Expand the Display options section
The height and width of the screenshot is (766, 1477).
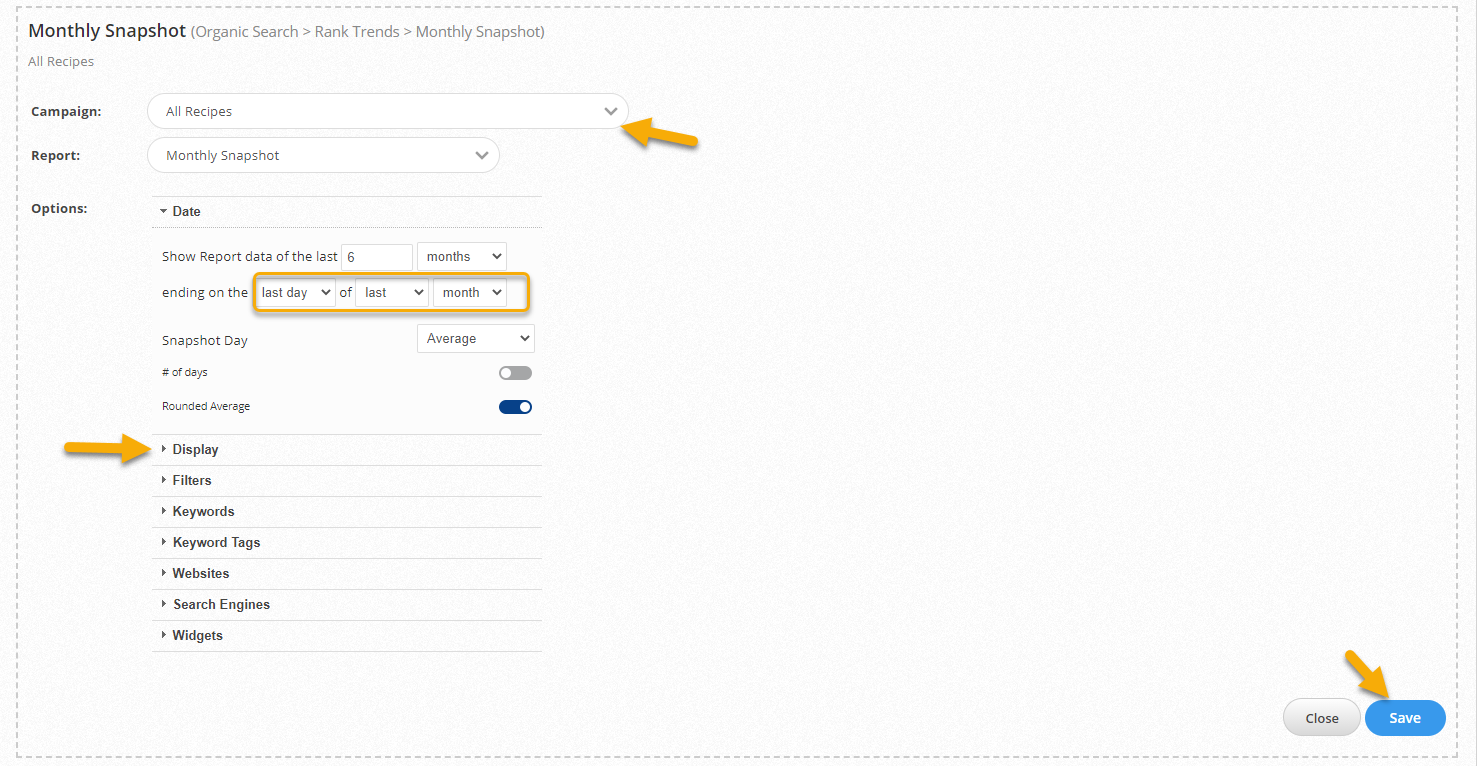195,450
